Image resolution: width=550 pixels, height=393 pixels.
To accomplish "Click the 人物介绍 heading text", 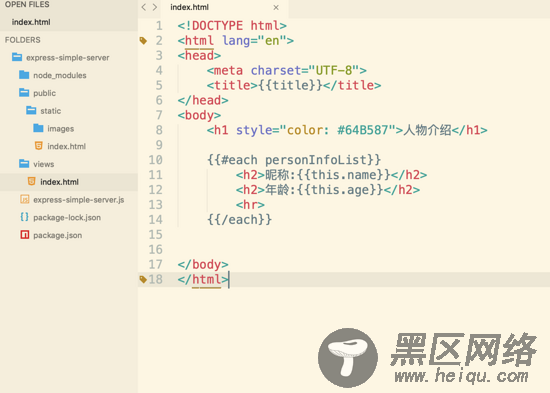I will (x=427, y=130).
